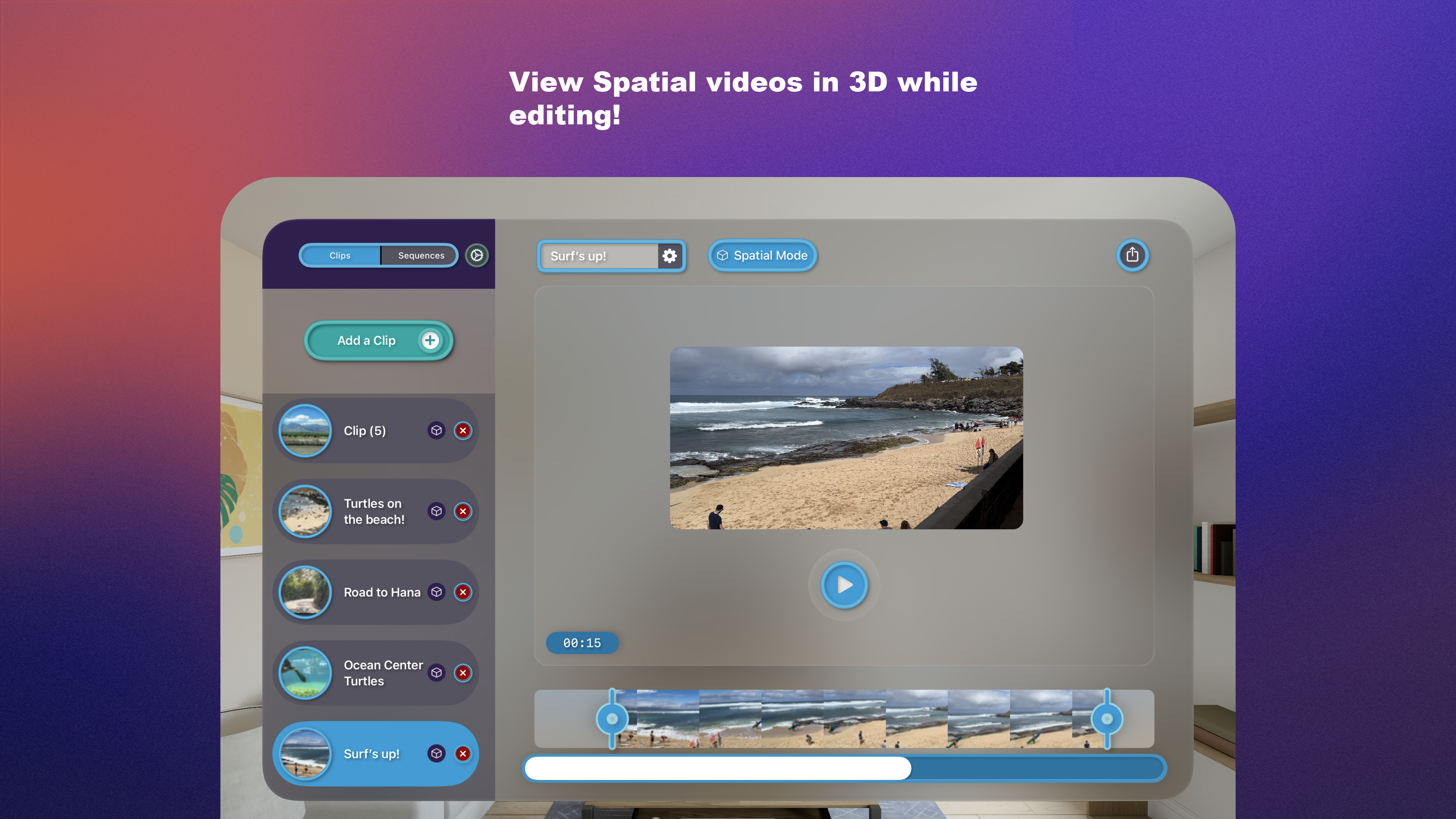Image resolution: width=1456 pixels, height=819 pixels.
Task: Toggle spatial cube for Road to Hana
Action: click(x=436, y=592)
